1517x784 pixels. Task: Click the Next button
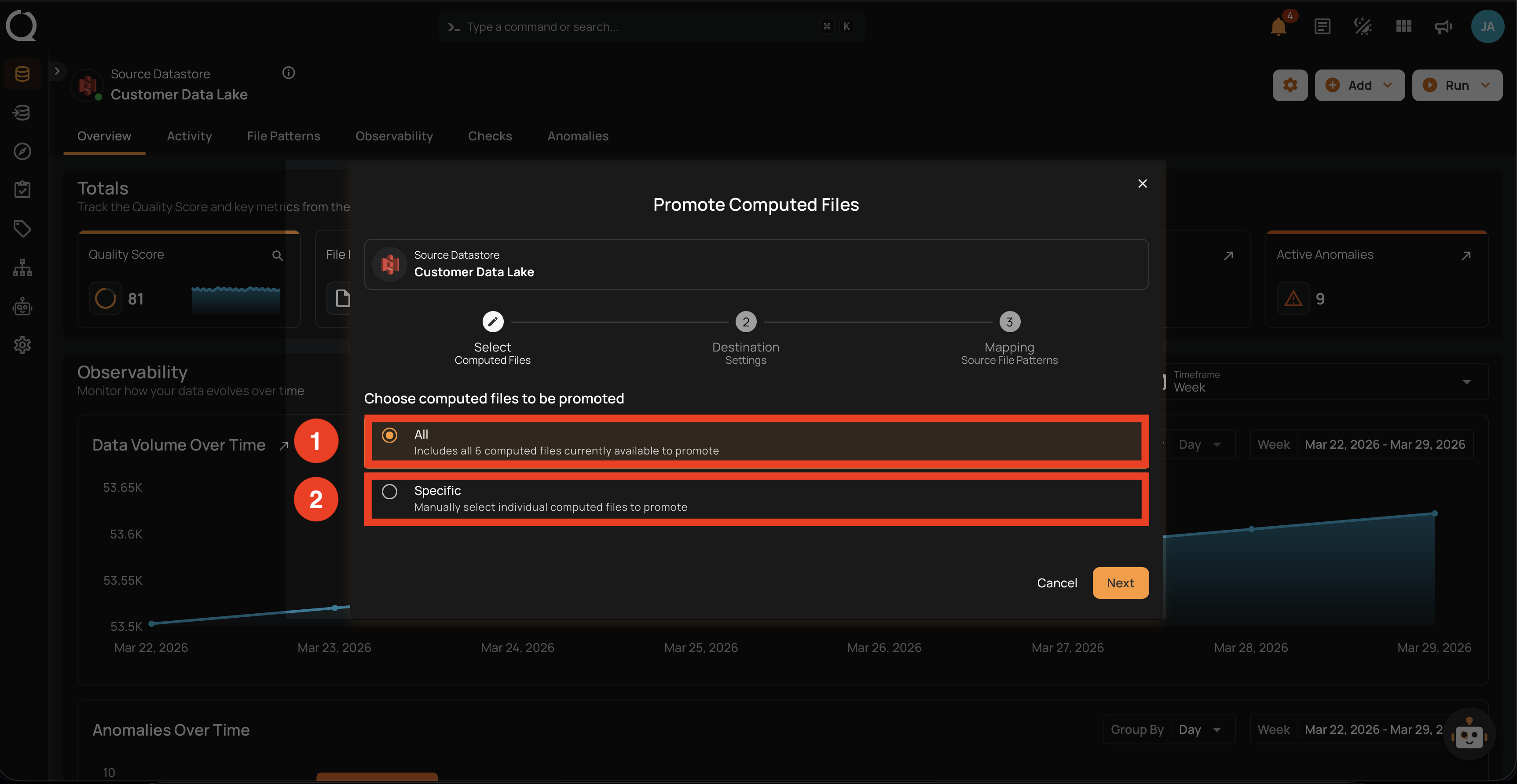click(1120, 583)
